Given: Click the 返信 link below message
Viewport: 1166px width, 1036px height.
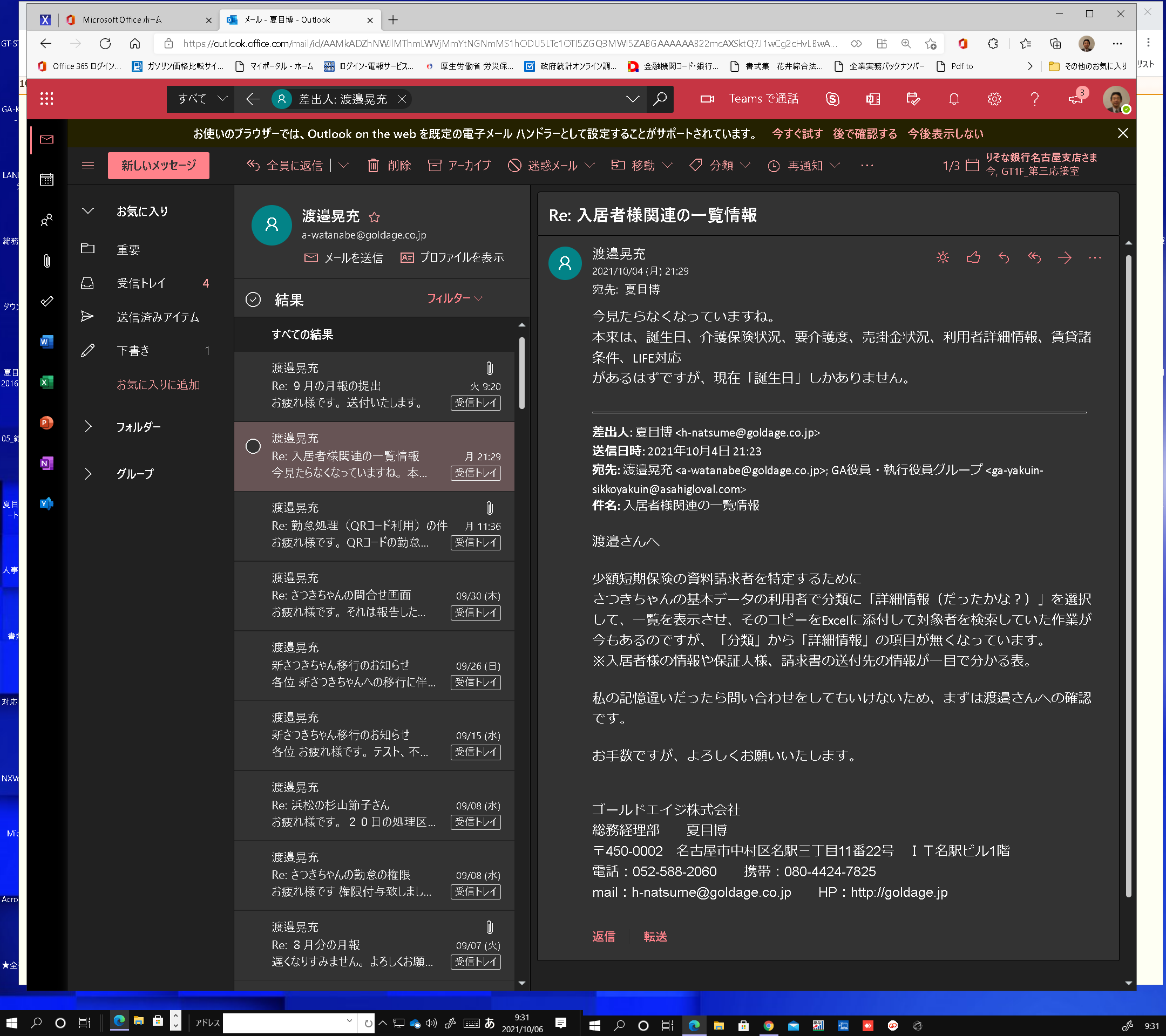Looking at the screenshot, I should tap(604, 936).
